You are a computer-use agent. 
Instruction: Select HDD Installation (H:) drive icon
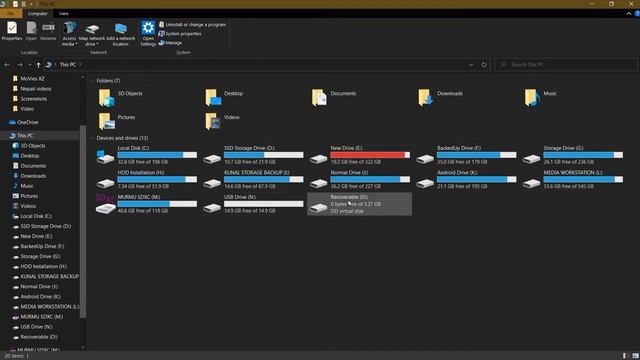105,183
